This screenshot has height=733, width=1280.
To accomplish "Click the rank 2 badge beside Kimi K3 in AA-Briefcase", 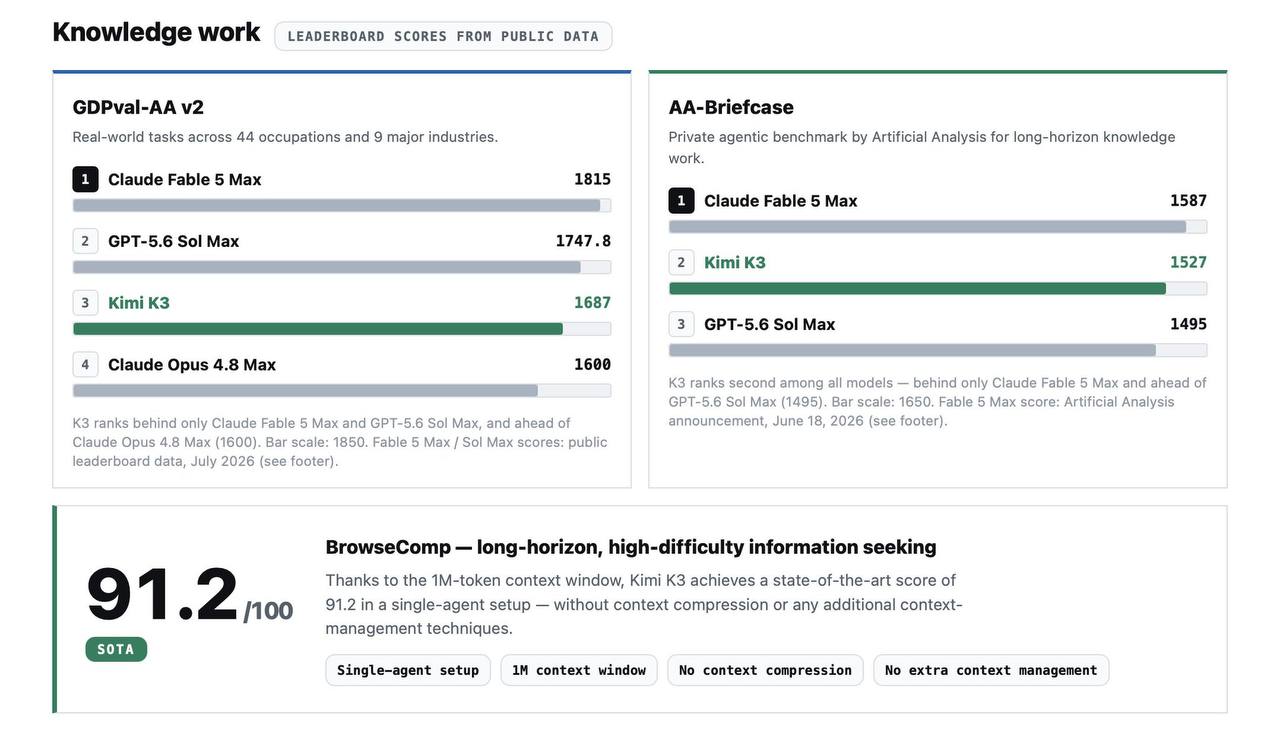I will (x=681, y=263).
